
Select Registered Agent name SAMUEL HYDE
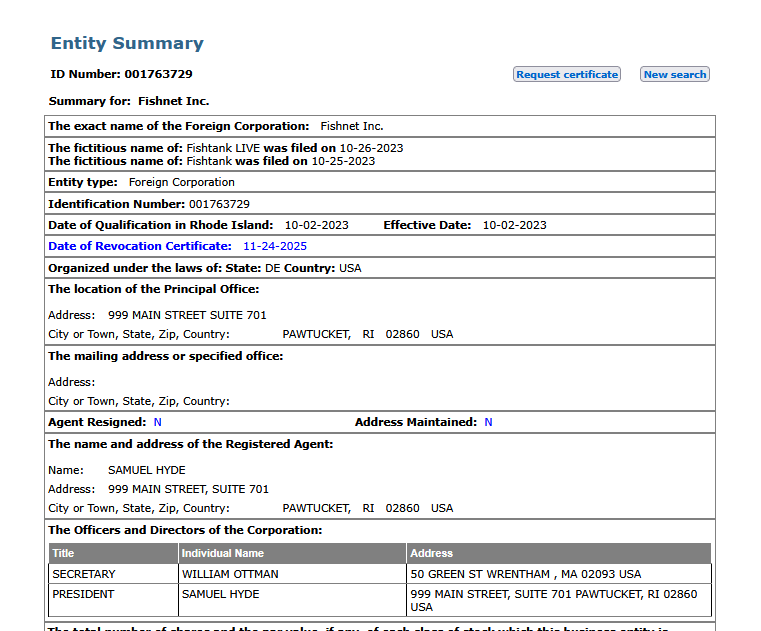pyautogui.click(x=147, y=470)
